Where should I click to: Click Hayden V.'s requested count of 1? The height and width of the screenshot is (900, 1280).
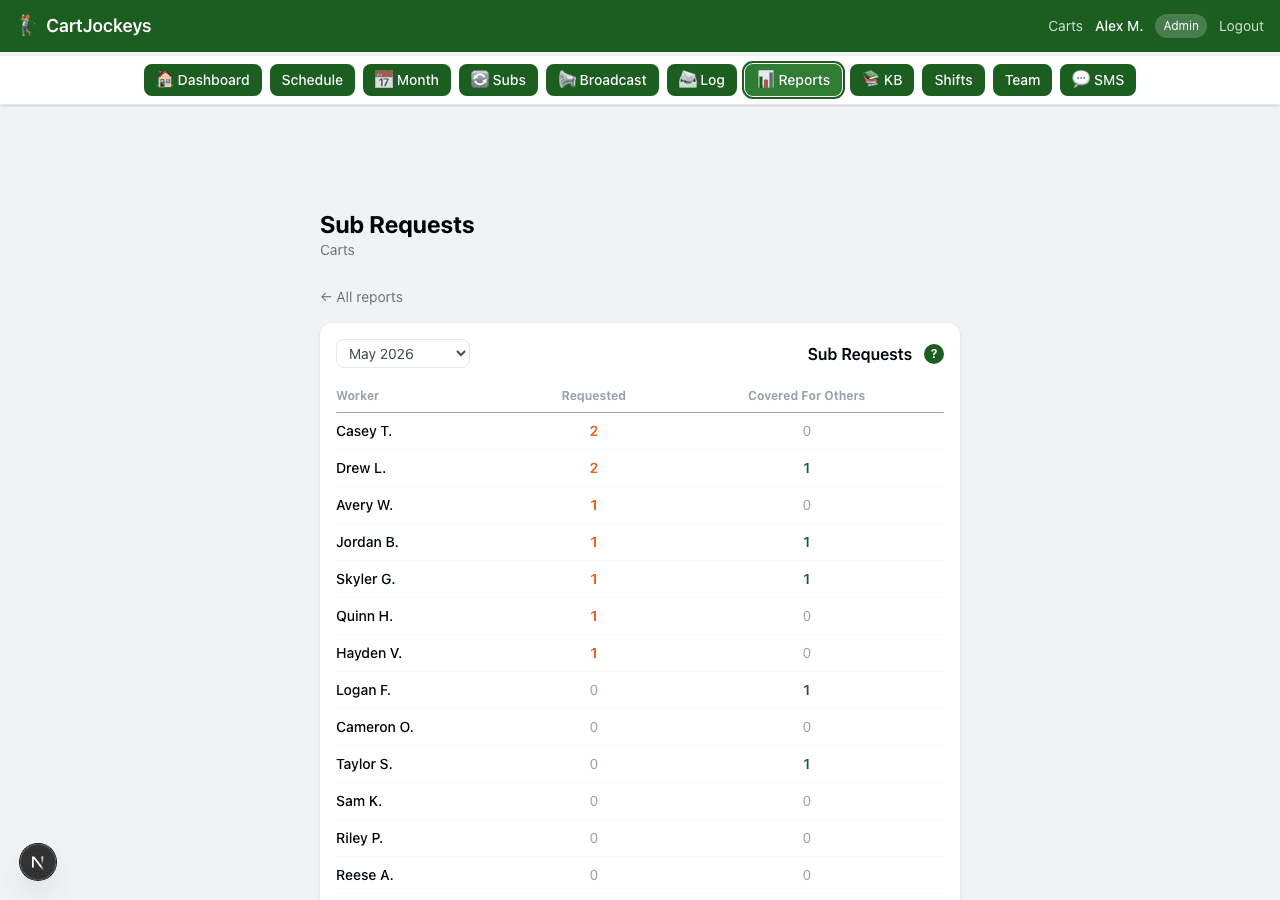tap(594, 653)
